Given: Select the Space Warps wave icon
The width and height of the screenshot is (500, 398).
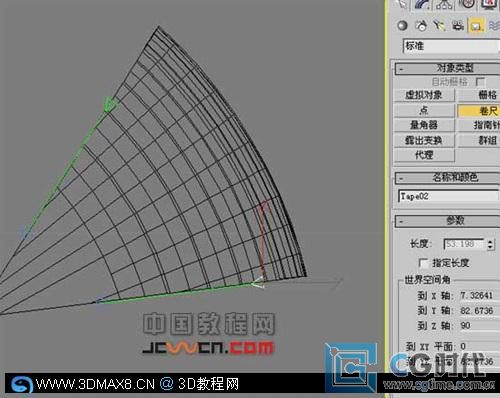Looking at the screenshot, I should coord(494,26).
